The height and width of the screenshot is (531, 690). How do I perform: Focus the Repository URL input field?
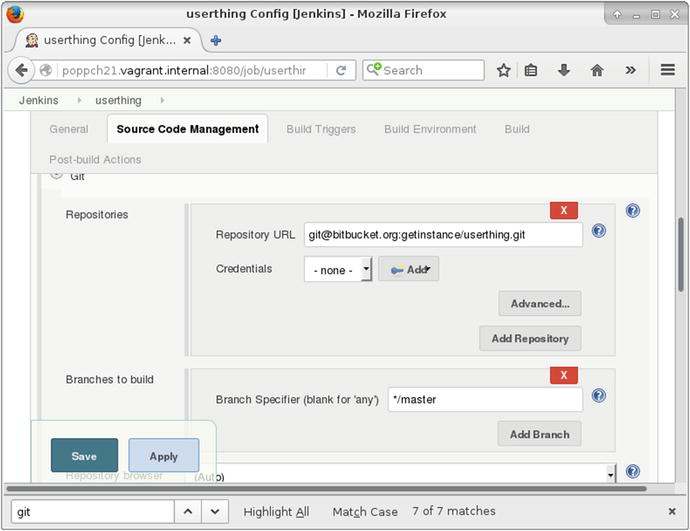[x=443, y=234]
